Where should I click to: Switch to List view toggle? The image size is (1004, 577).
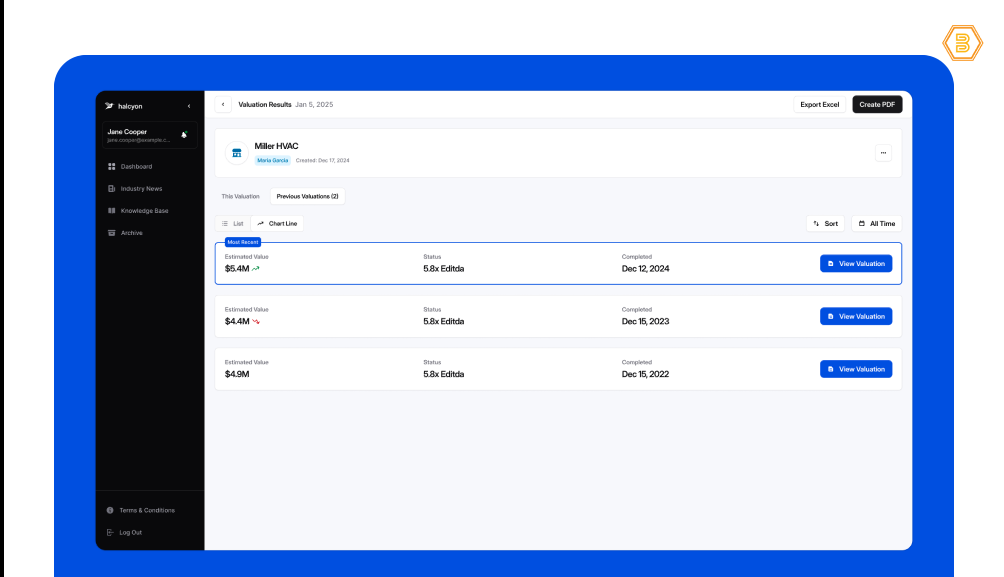click(x=233, y=223)
